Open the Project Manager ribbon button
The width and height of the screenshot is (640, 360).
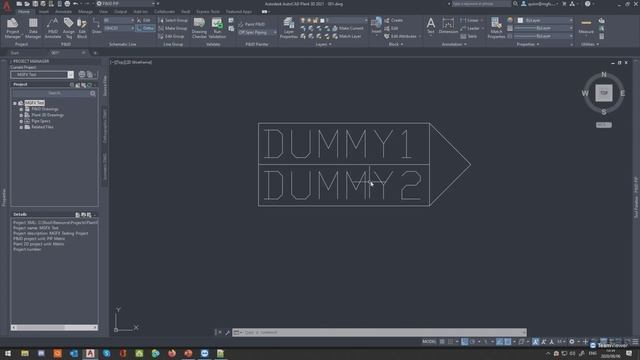point(13,28)
